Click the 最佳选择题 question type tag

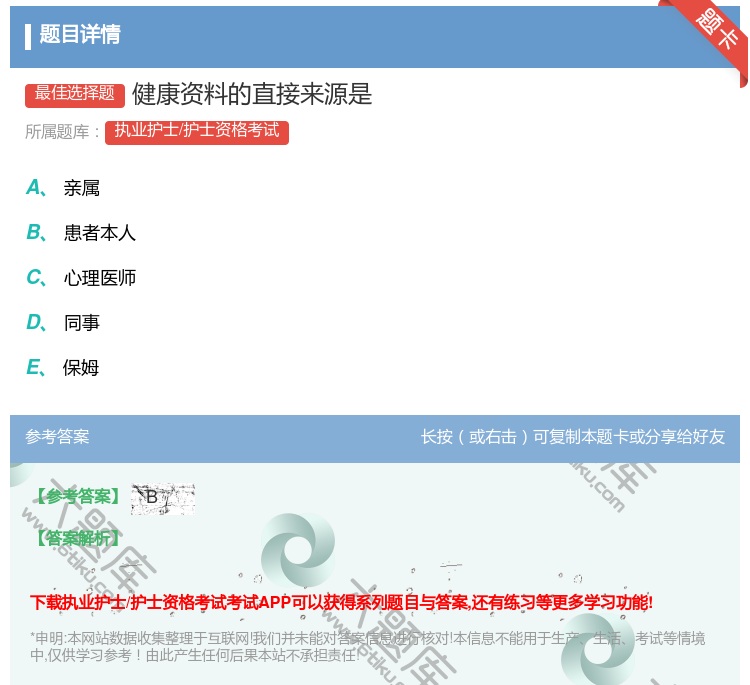click(x=75, y=94)
